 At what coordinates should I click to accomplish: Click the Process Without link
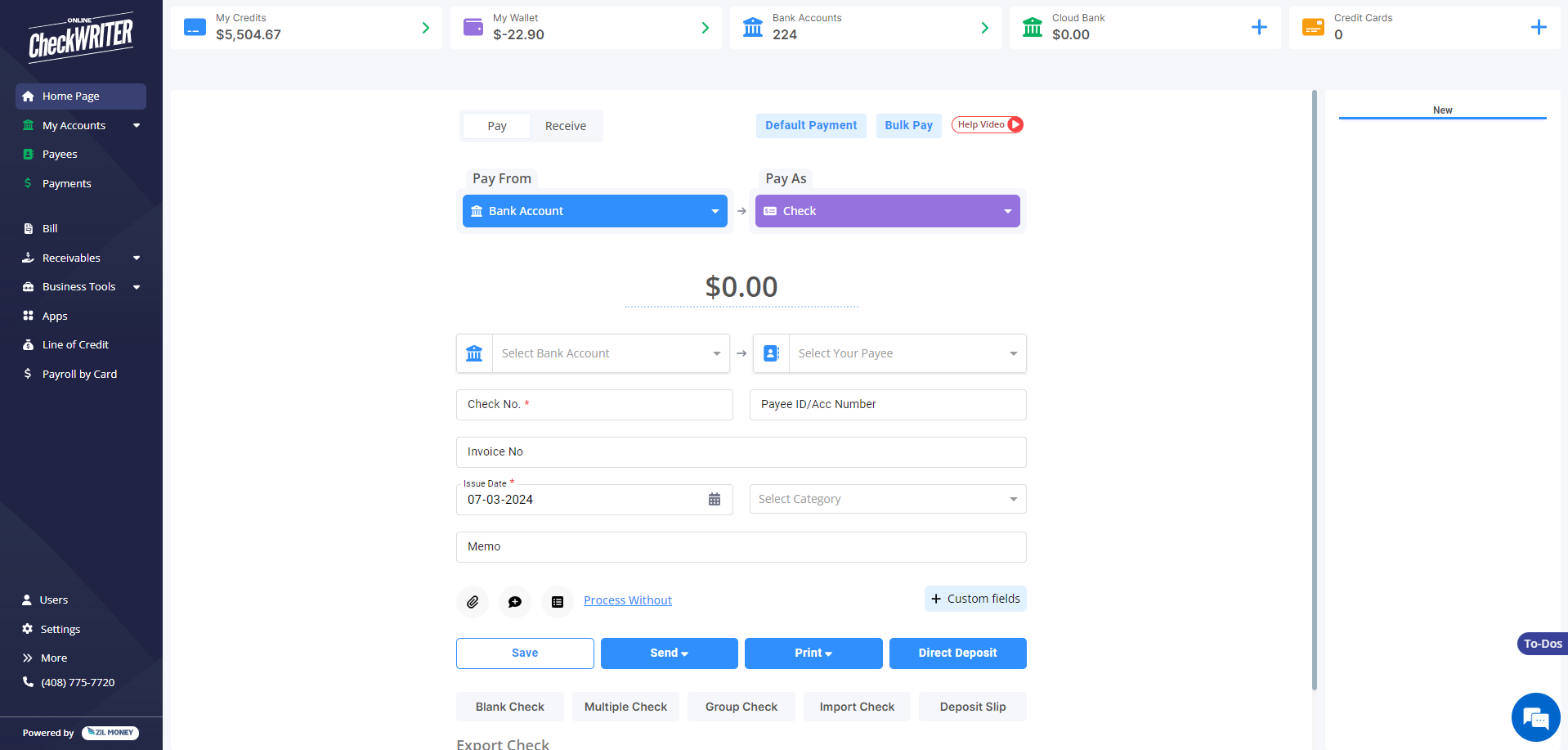pyautogui.click(x=627, y=600)
